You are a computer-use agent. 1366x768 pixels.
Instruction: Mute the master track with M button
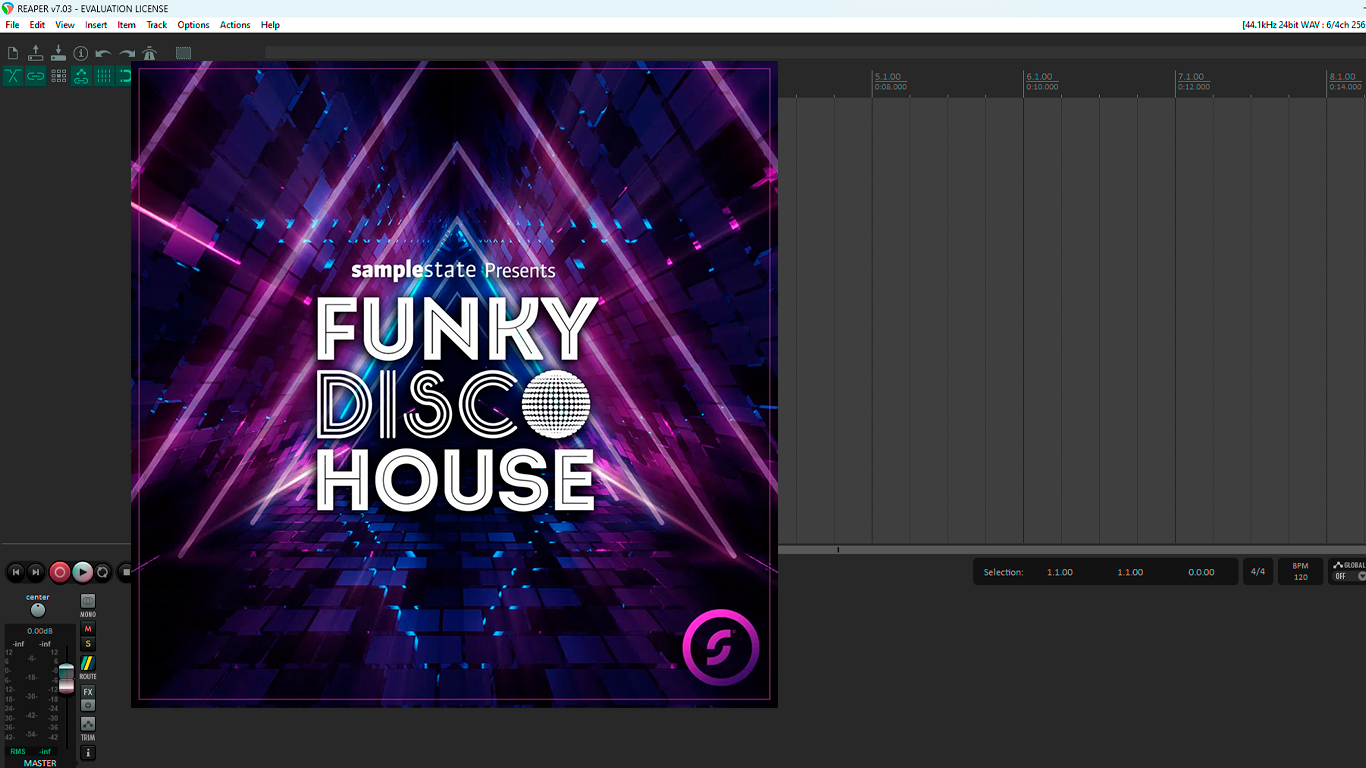pyautogui.click(x=88, y=629)
